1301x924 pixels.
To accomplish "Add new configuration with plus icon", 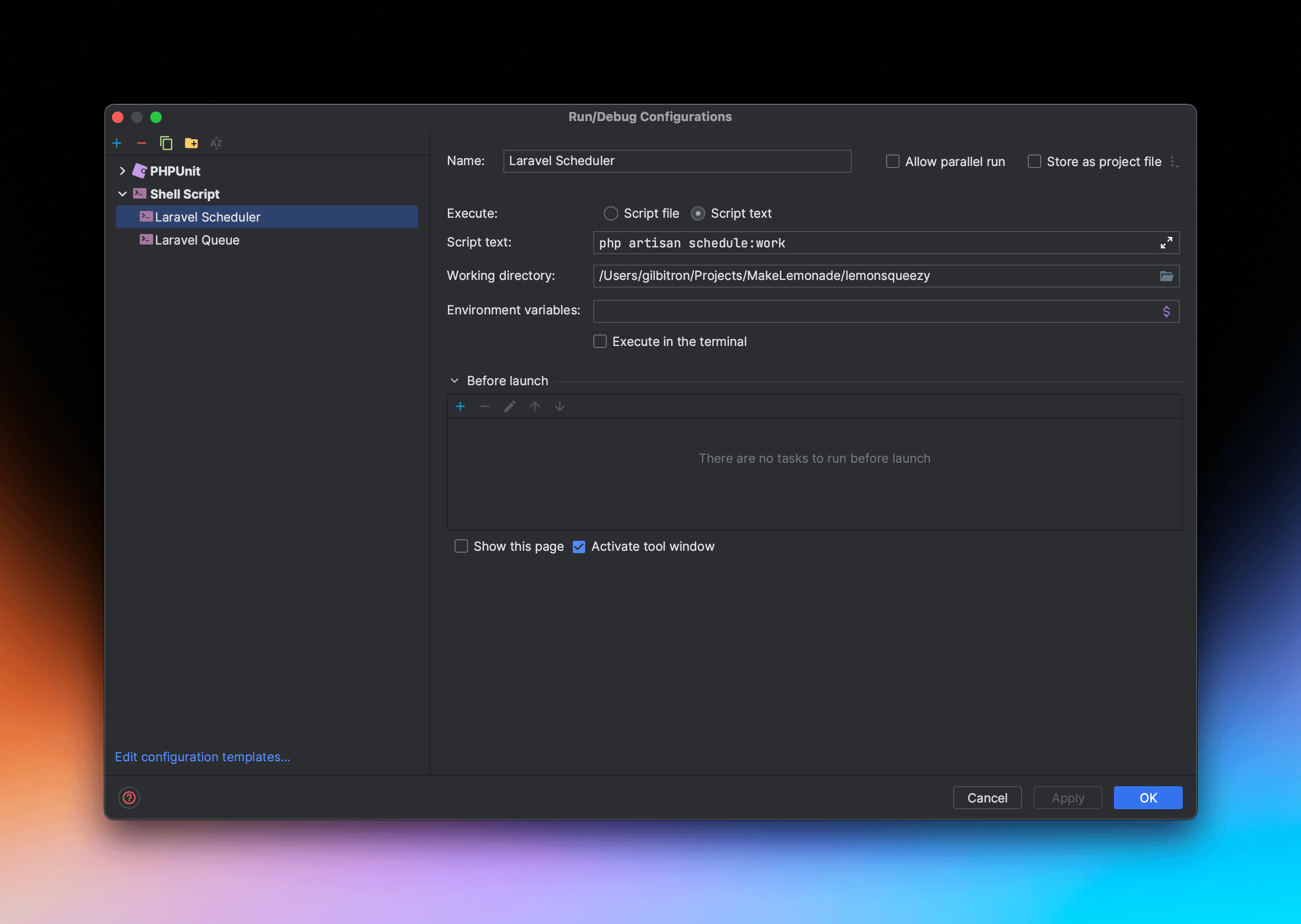I will pos(117,143).
